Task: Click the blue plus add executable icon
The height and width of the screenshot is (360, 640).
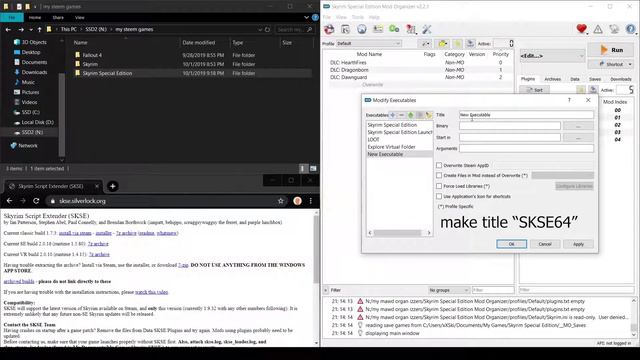Action: (393, 115)
